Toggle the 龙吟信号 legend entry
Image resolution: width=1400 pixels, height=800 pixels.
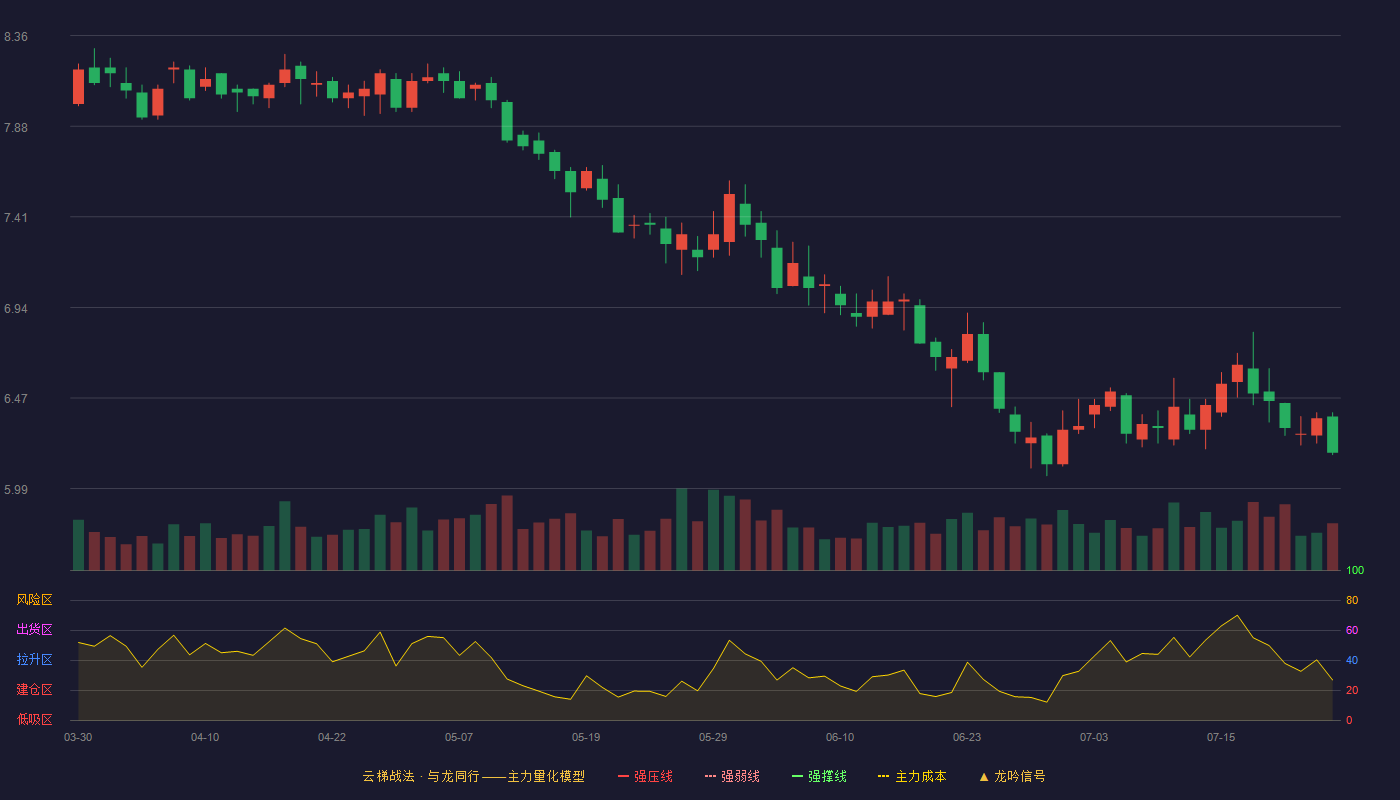[1011, 776]
